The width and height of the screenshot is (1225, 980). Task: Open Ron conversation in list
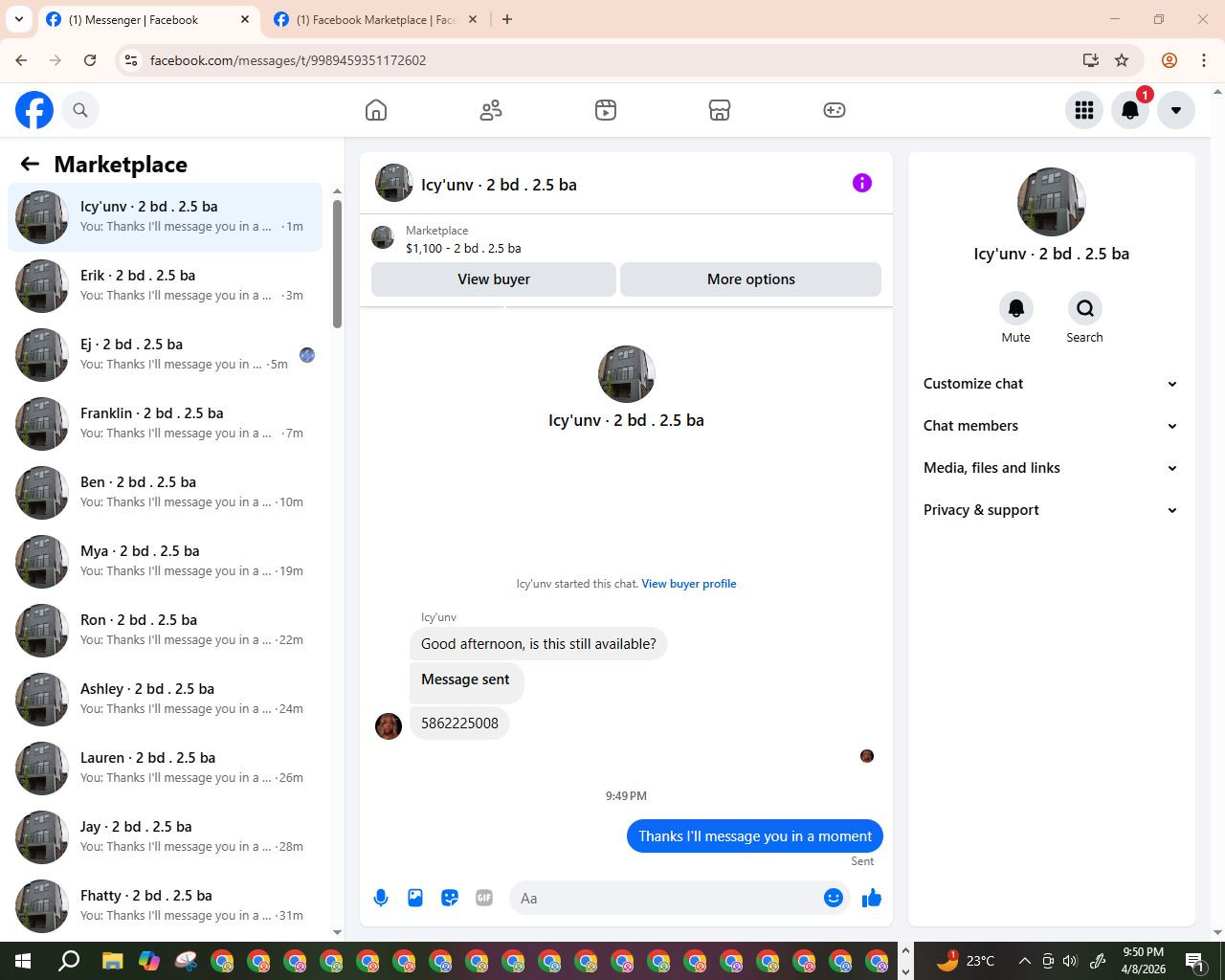(165, 630)
